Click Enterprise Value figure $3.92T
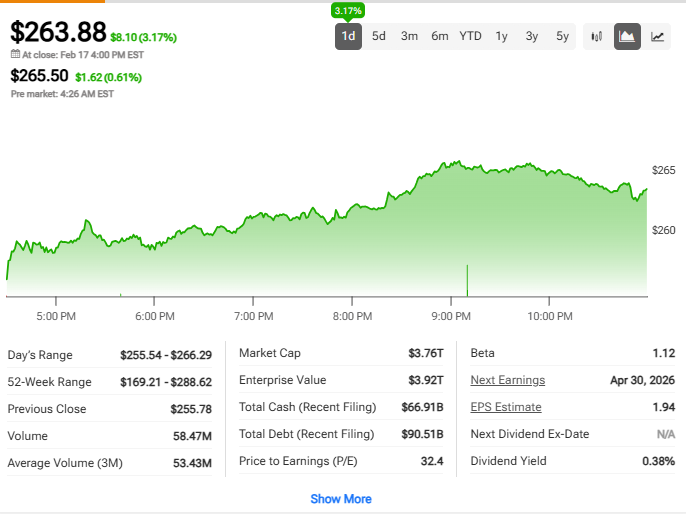The image size is (686, 514). (x=426, y=380)
